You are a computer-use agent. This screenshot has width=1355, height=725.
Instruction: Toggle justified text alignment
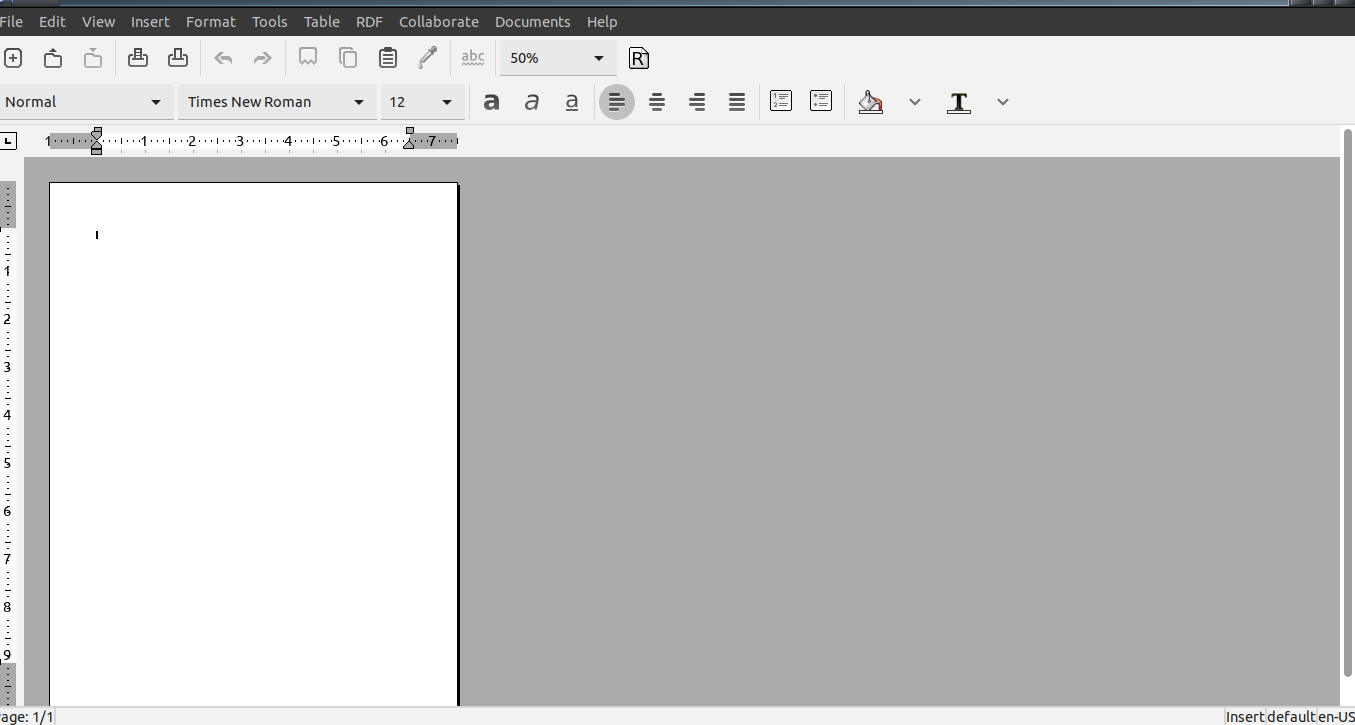(737, 102)
